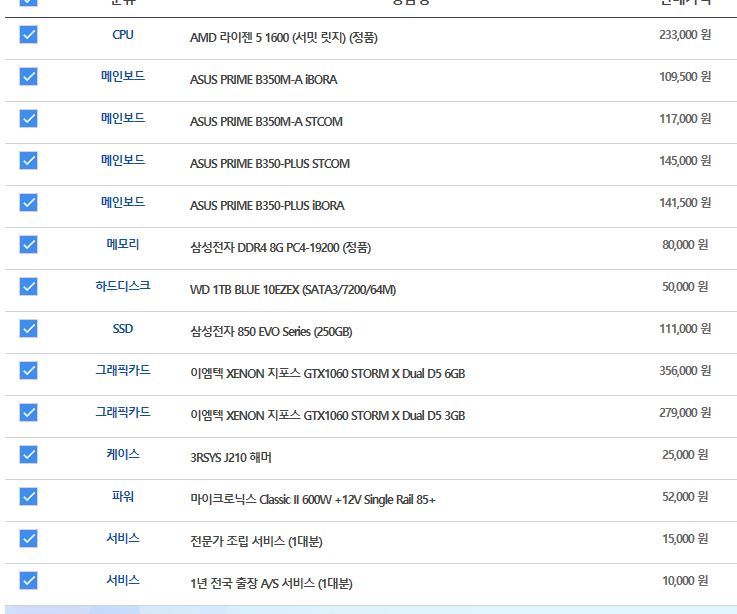This screenshot has height=614, width=737.
Task: Click 메인보드 label in the B350-PLUS STCOM row
Action: (x=123, y=160)
